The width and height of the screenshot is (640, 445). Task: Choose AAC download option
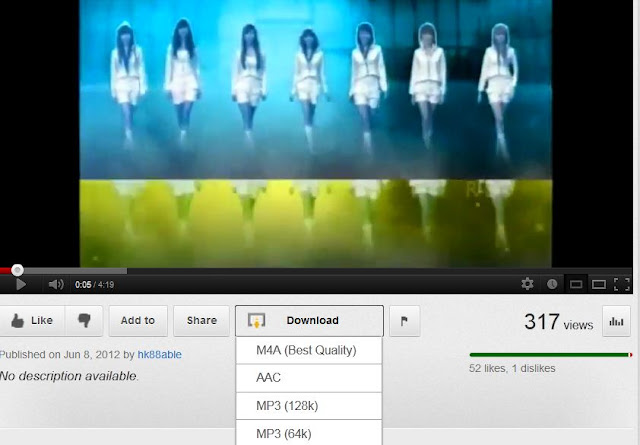(309, 378)
